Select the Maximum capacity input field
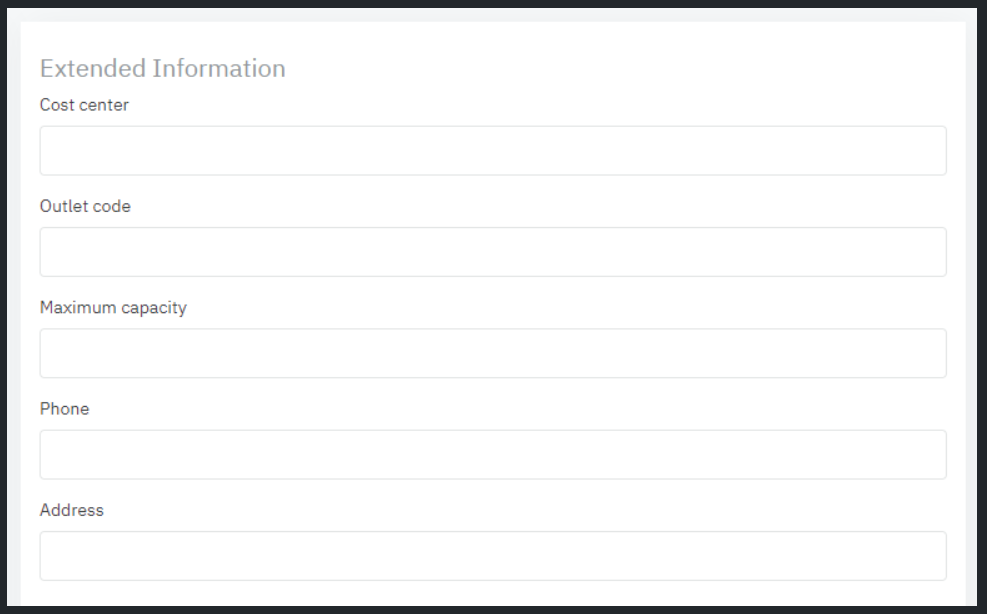 [x=493, y=353]
